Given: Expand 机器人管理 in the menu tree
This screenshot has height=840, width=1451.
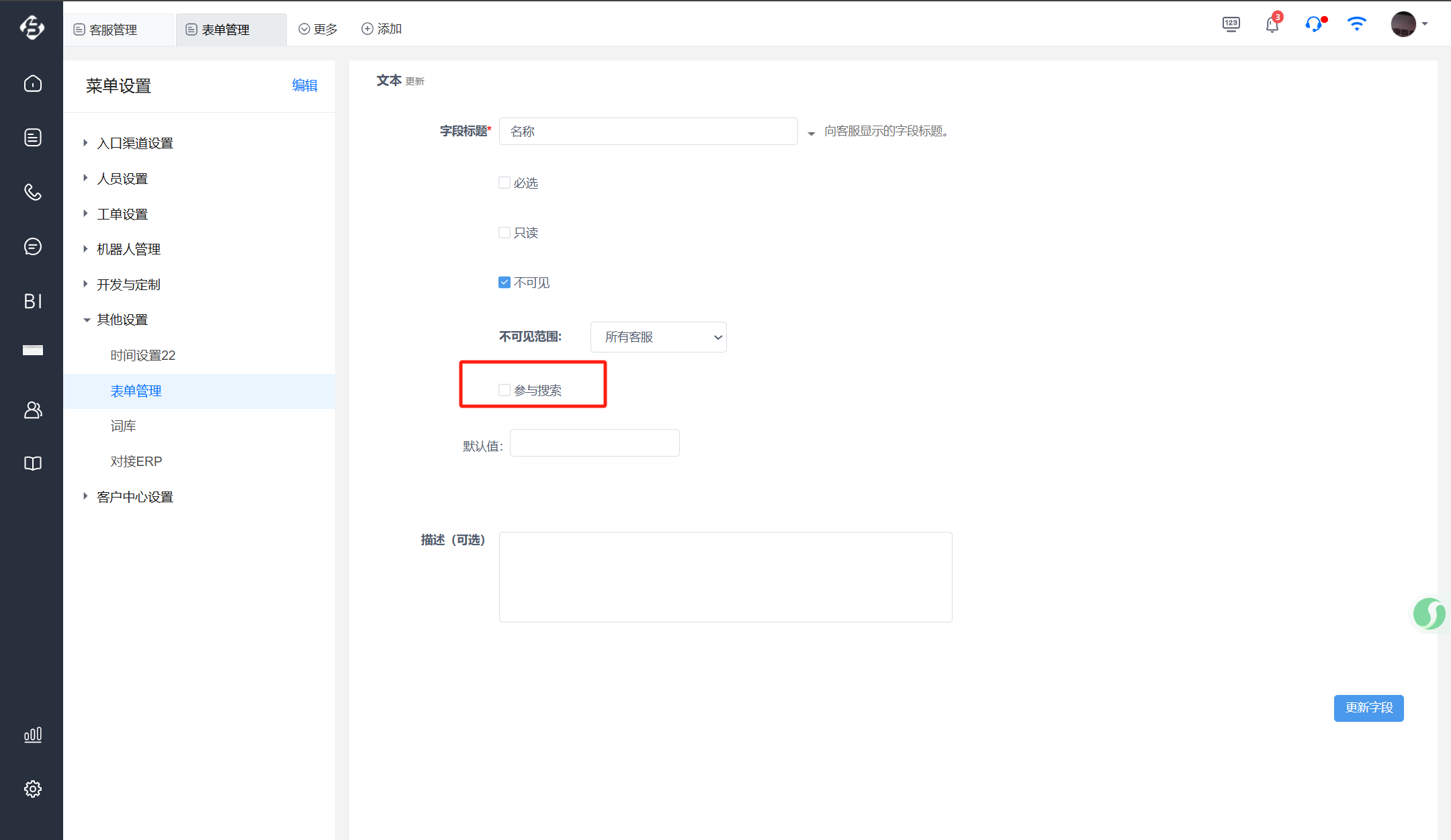Looking at the screenshot, I should click(x=85, y=248).
